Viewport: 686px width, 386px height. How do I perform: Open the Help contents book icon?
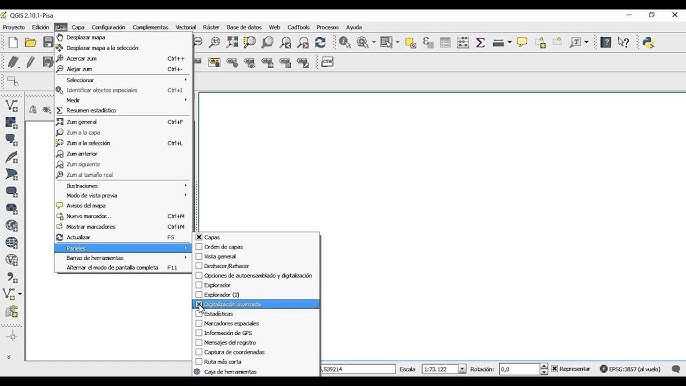coord(606,42)
